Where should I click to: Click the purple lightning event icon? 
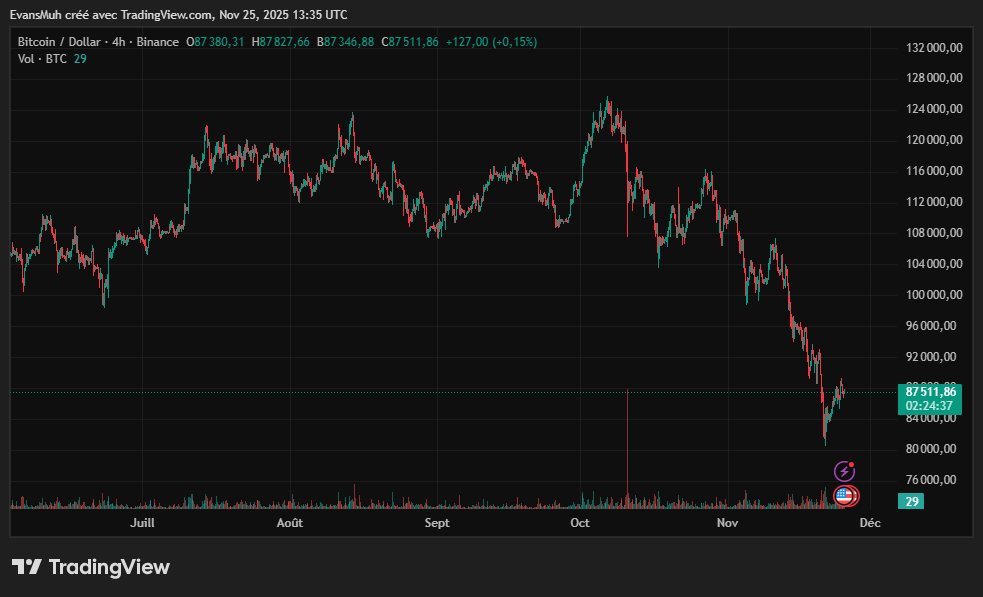pyautogui.click(x=844, y=472)
